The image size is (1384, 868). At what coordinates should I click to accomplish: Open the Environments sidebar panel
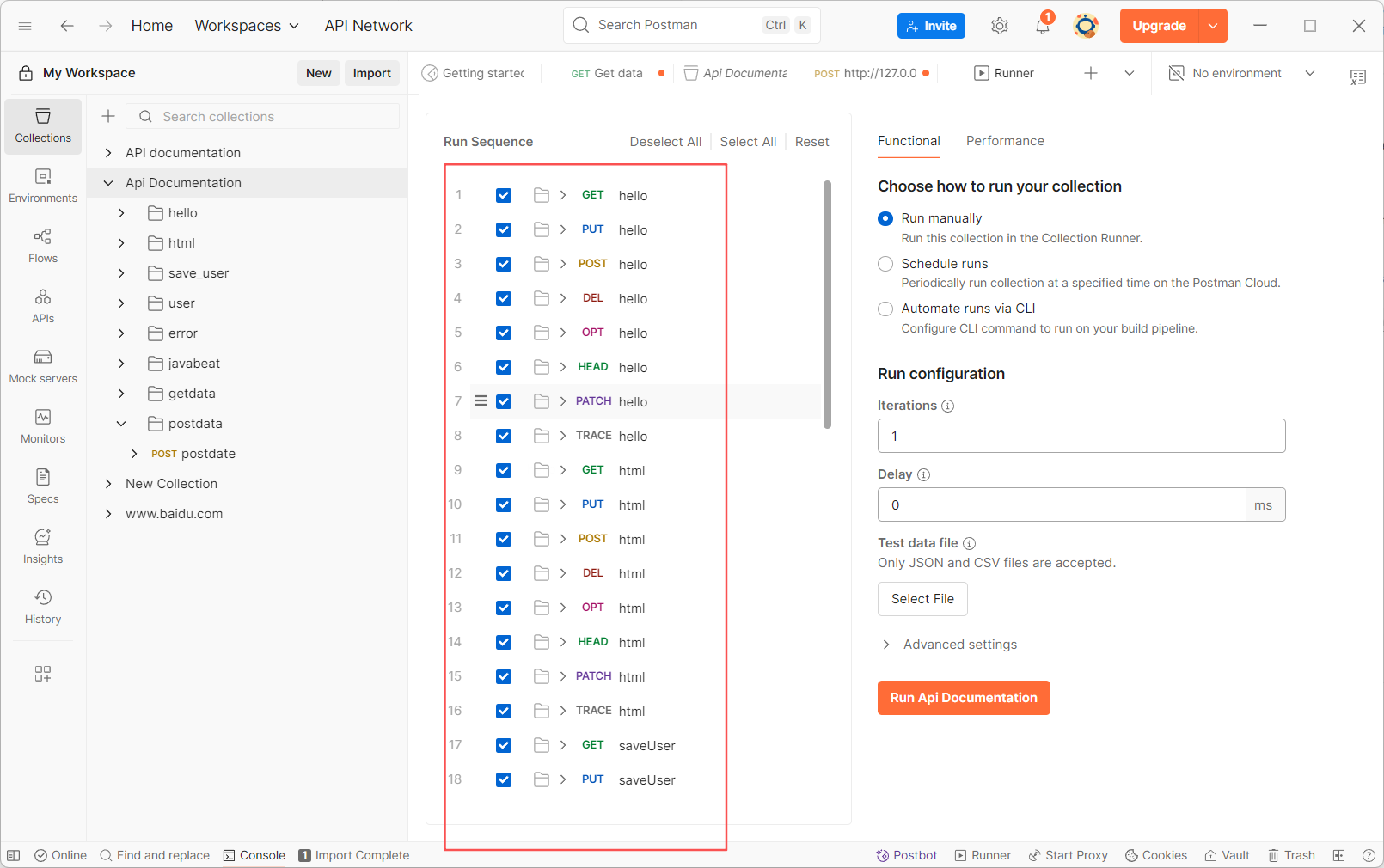click(43, 186)
